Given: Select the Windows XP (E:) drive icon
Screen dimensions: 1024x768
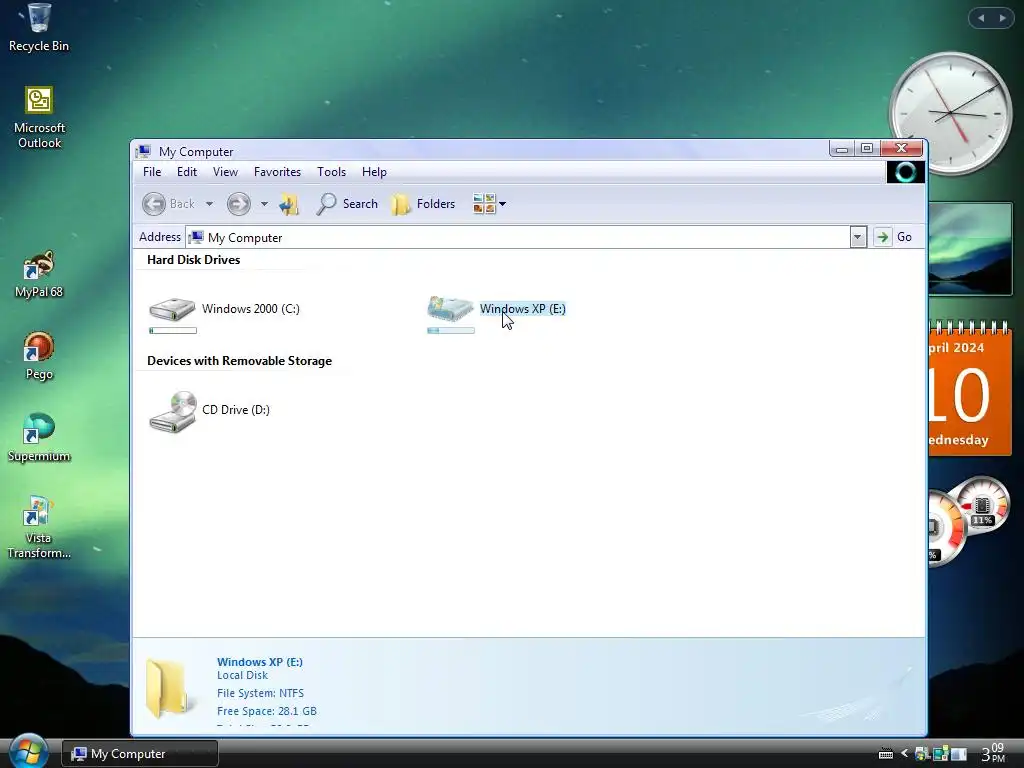Looking at the screenshot, I should point(451,308).
